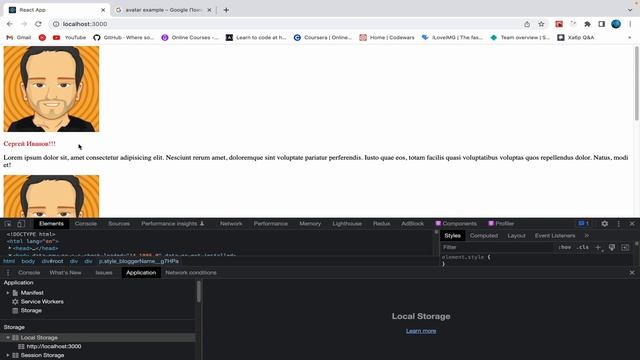Toggle the :hov element state panel
The image size is (640, 360).
point(564,247)
